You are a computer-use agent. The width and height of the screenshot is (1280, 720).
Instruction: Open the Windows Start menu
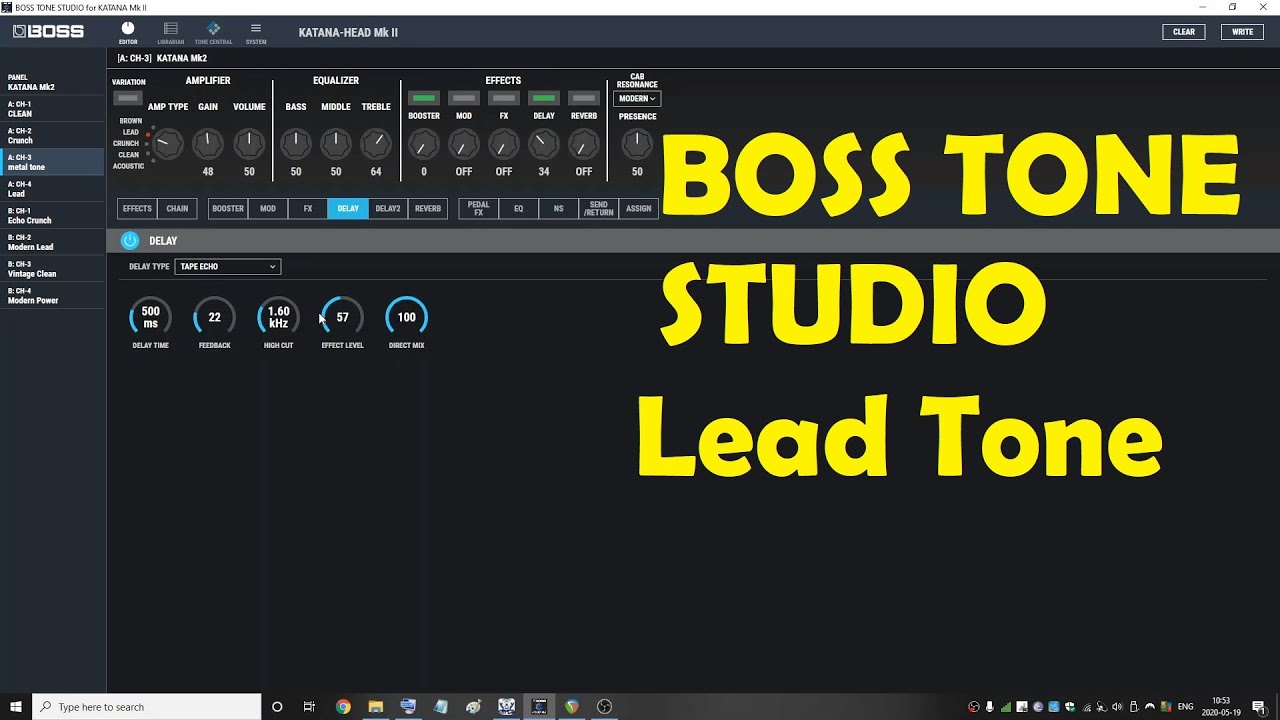click(x=16, y=706)
